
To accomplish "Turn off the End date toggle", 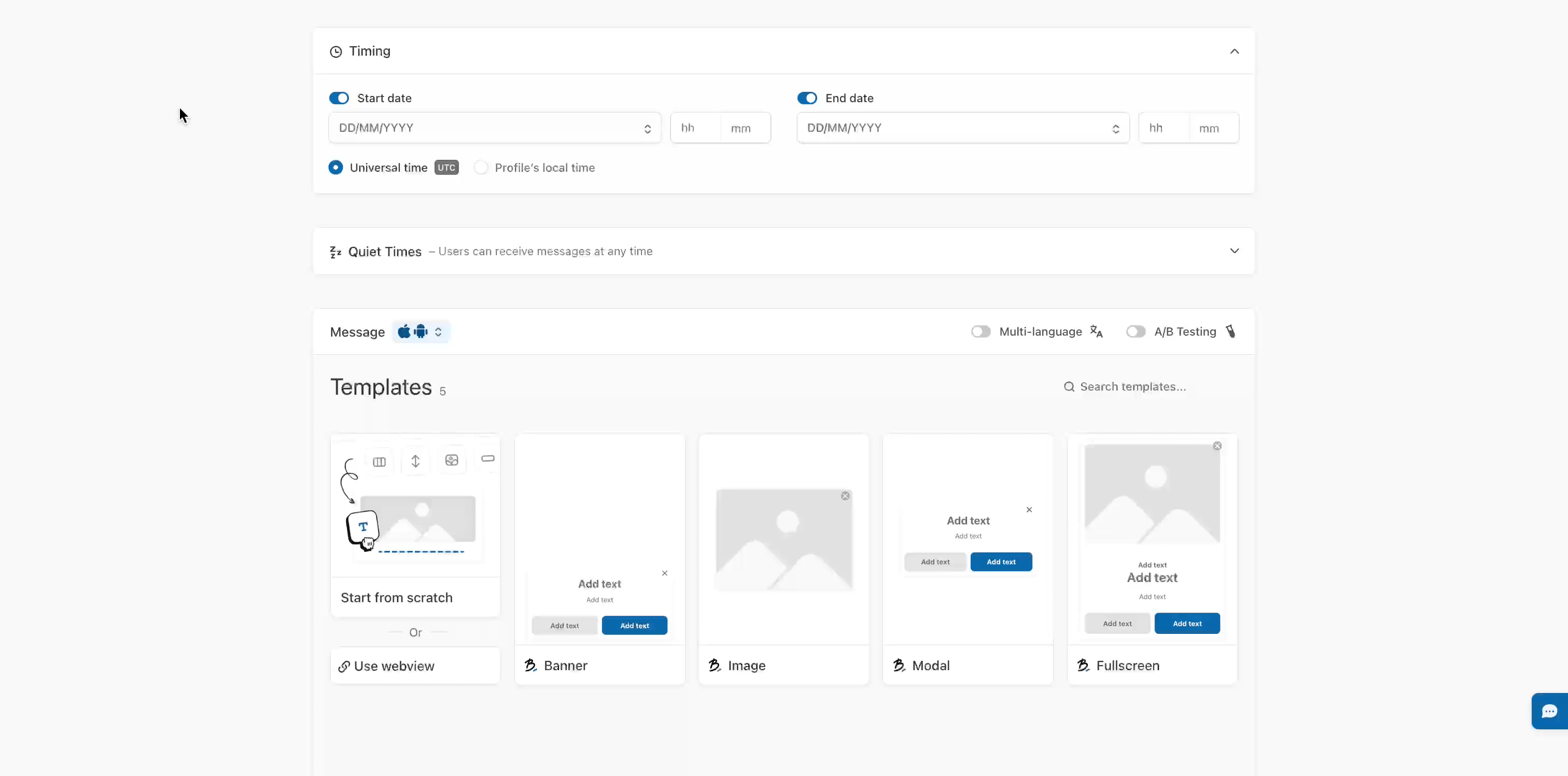I will click(x=807, y=98).
